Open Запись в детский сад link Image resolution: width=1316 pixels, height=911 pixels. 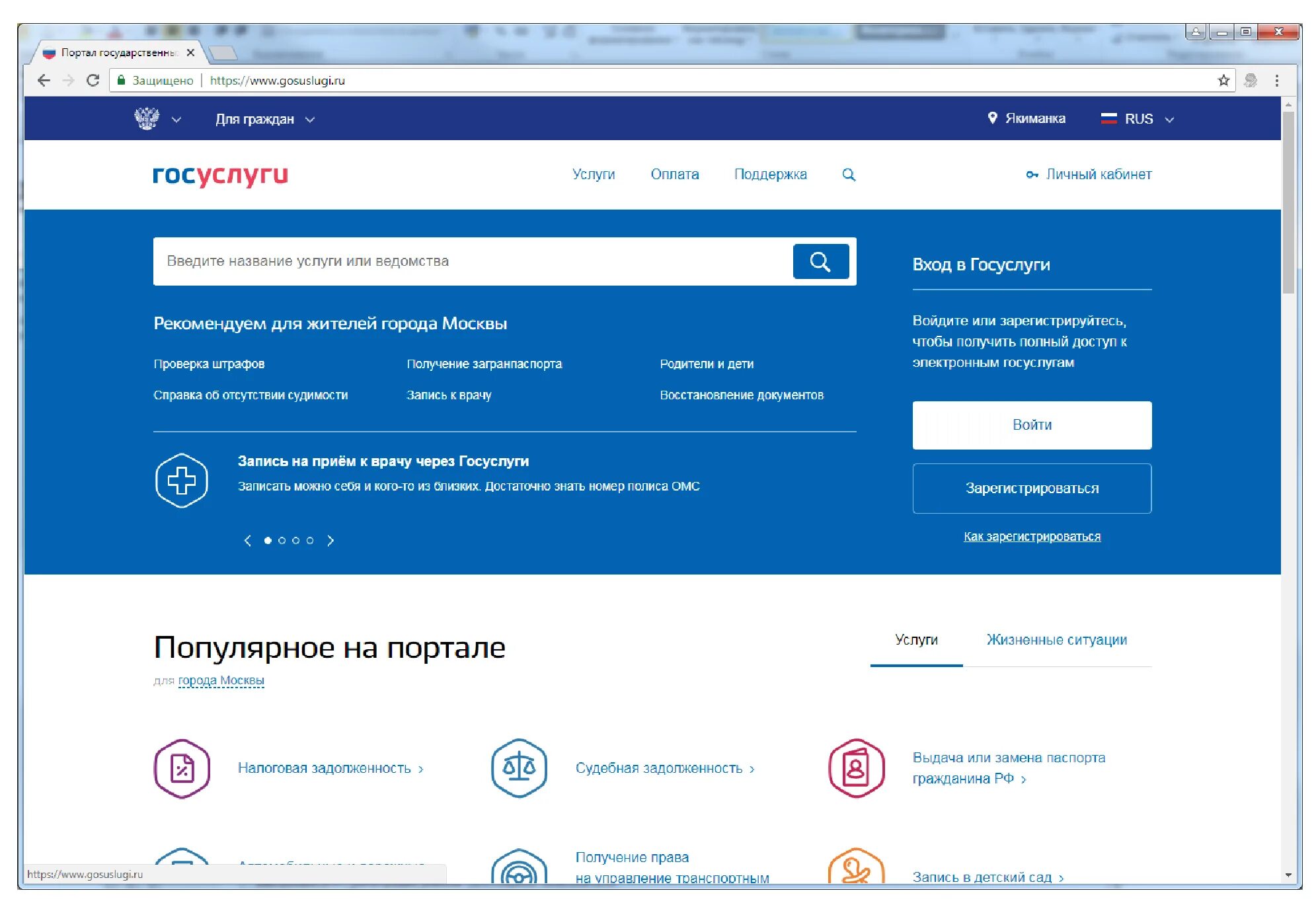(988, 877)
